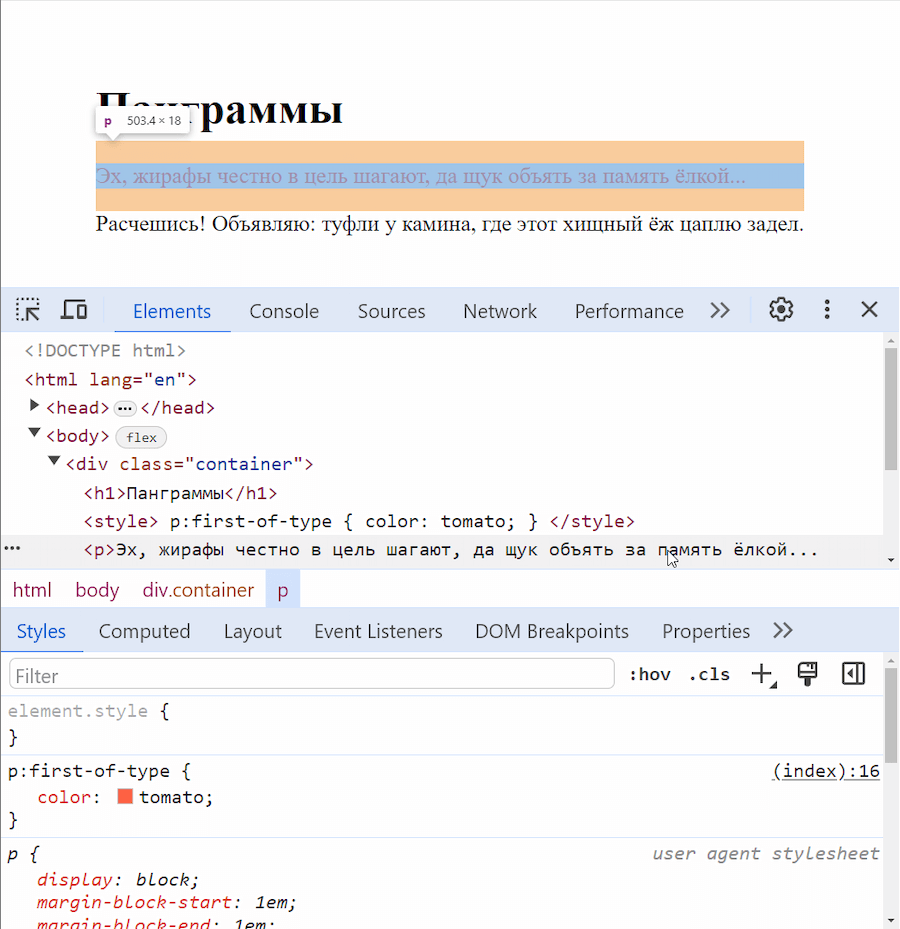Toggle the computed styles sidebar icon
900x929 pixels.
point(853,674)
